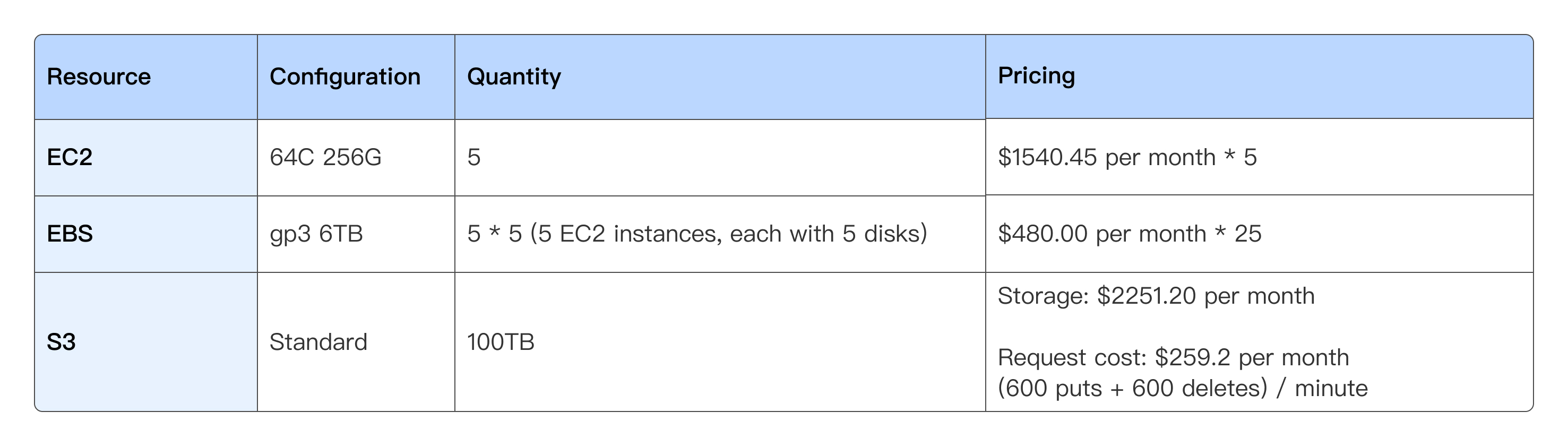Select the Quantity column header
1568x446 pixels.
(514, 76)
